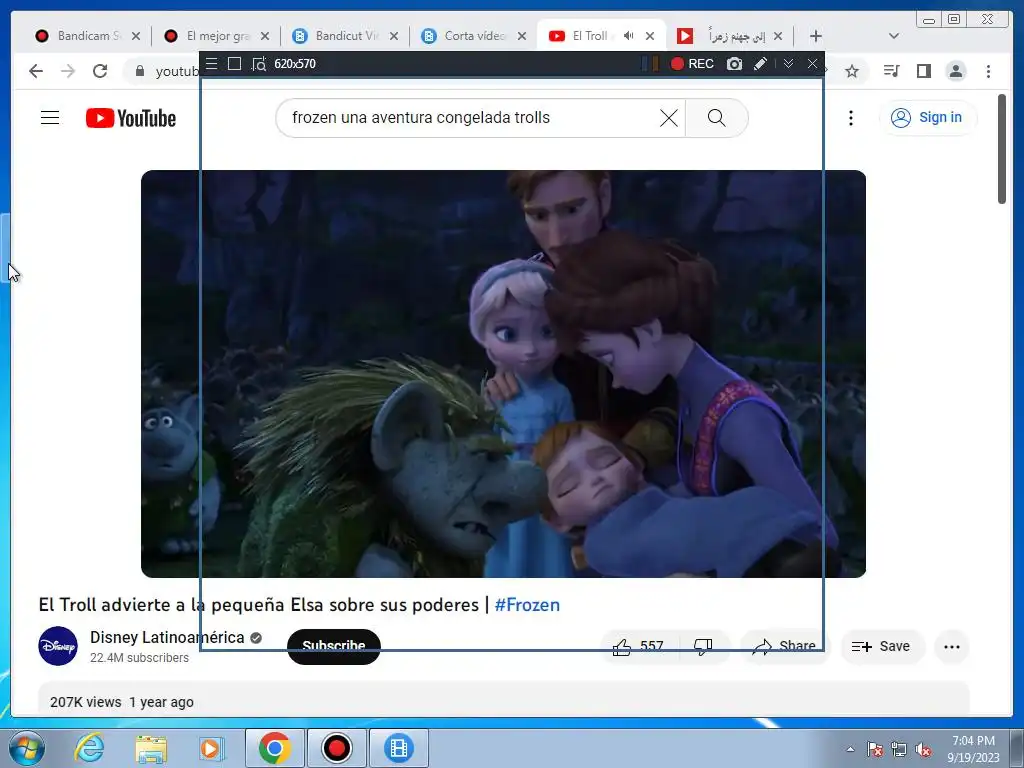Screen dimensions: 1024x768
Task: Close the Bandicam recording rectangle
Action: 812,63
